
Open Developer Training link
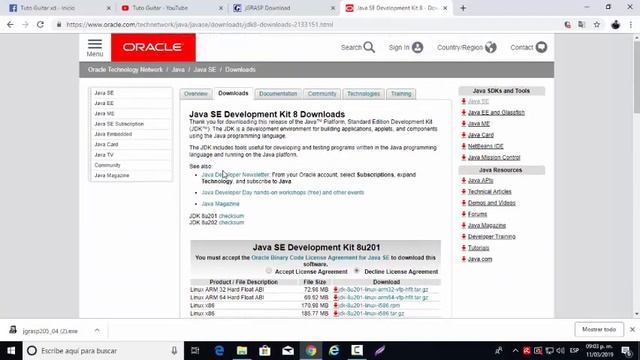(x=491, y=236)
